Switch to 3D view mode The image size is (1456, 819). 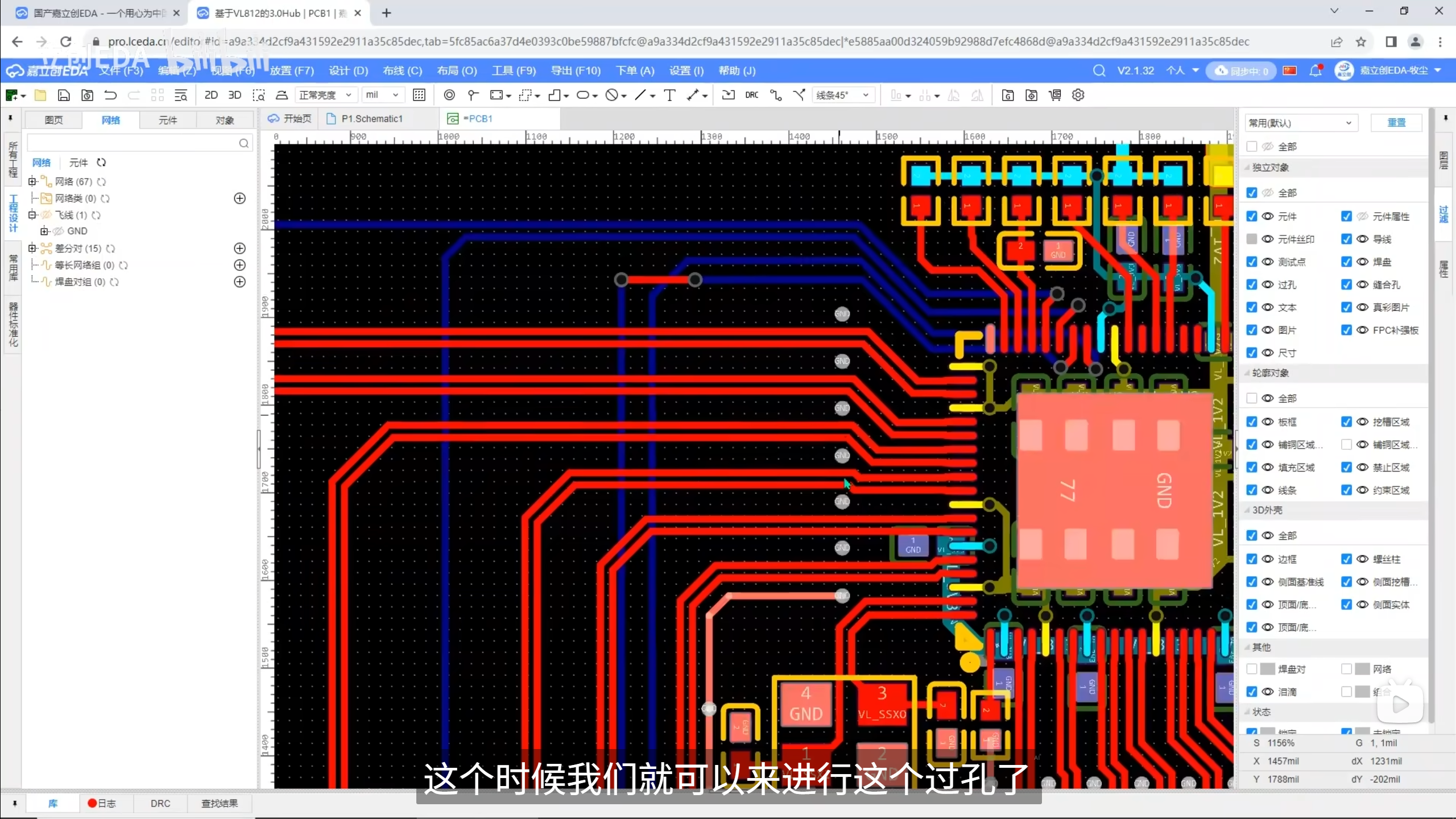coord(234,95)
